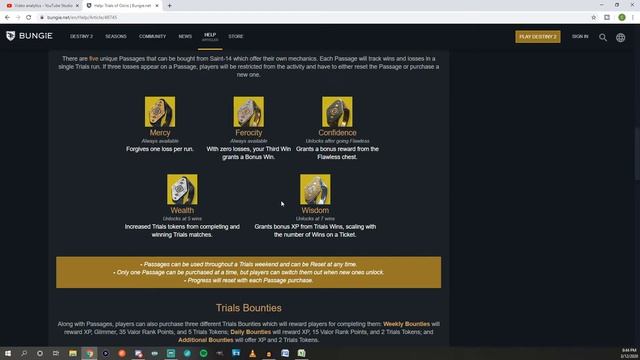Click the taskbar clock and date
The image size is (640, 360).
coord(629,353)
